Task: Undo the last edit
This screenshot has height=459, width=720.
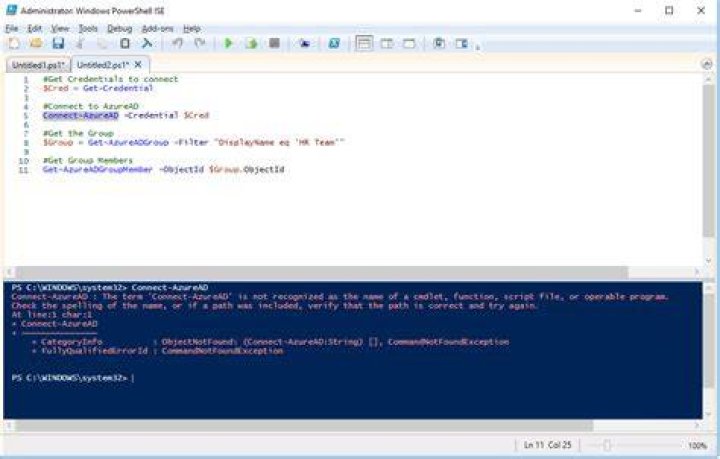Action: 177,44
